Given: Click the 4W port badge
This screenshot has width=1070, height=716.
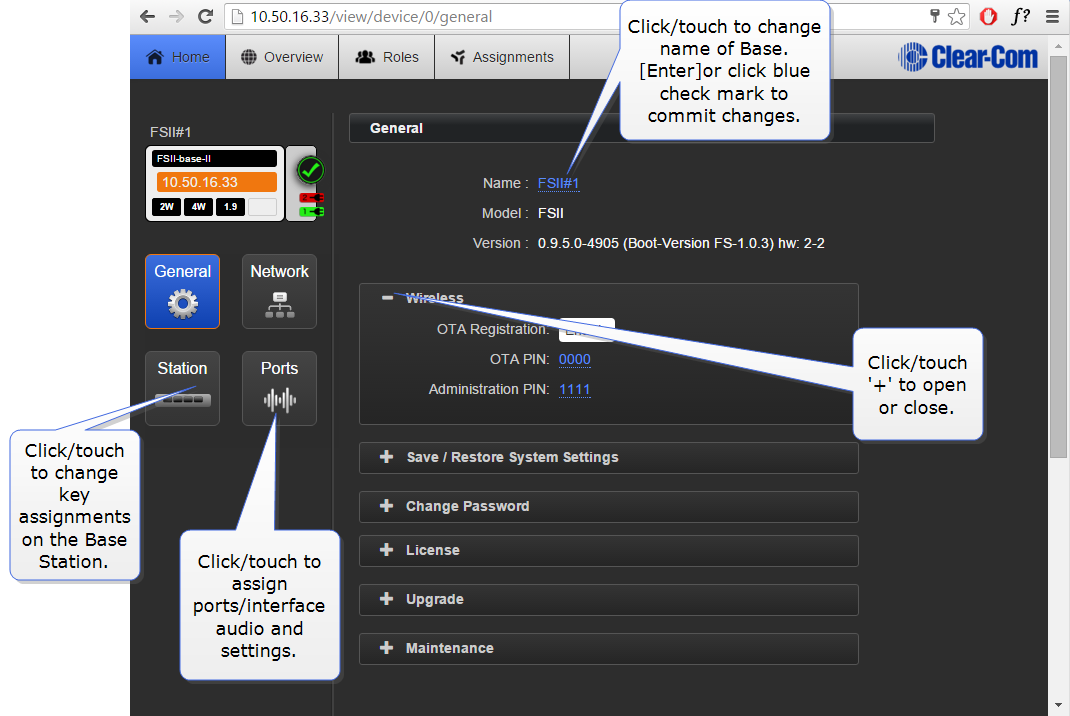Looking at the screenshot, I should [x=199, y=207].
